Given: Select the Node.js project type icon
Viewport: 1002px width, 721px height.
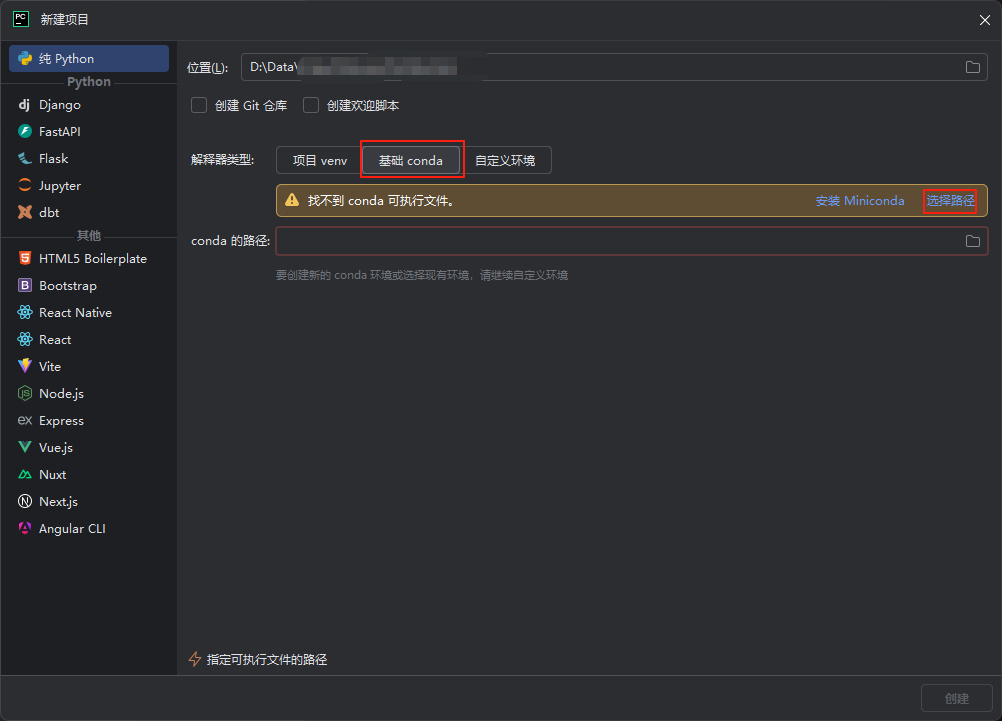Looking at the screenshot, I should coord(24,393).
